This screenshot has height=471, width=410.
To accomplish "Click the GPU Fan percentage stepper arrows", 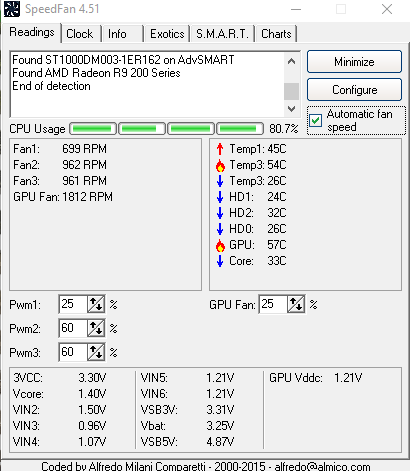I will 296,304.
